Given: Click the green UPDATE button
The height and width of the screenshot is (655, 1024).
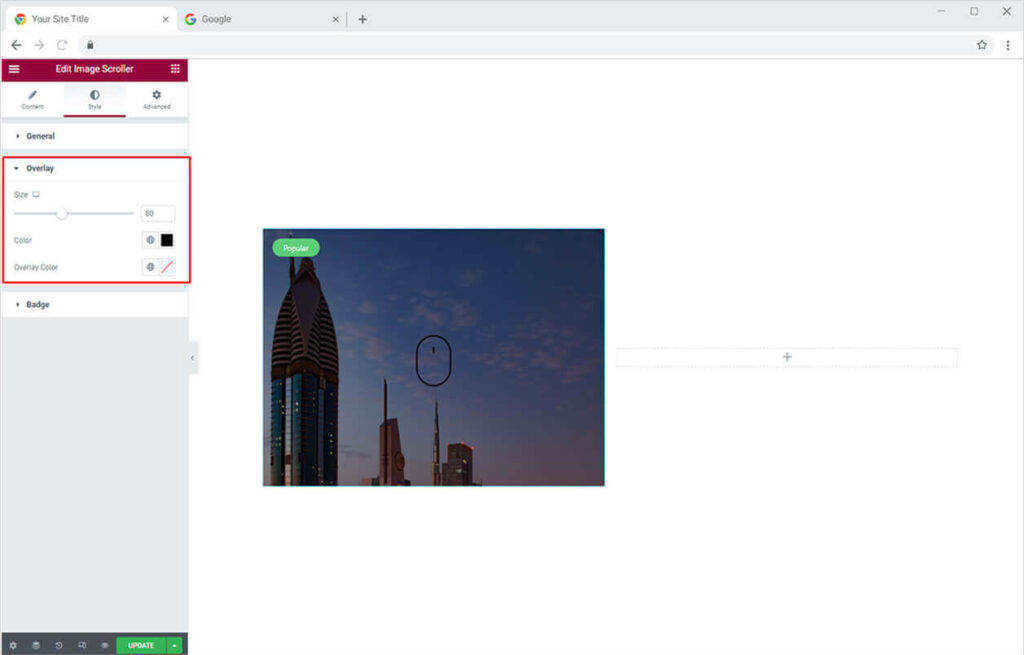Looking at the screenshot, I should click(141, 645).
